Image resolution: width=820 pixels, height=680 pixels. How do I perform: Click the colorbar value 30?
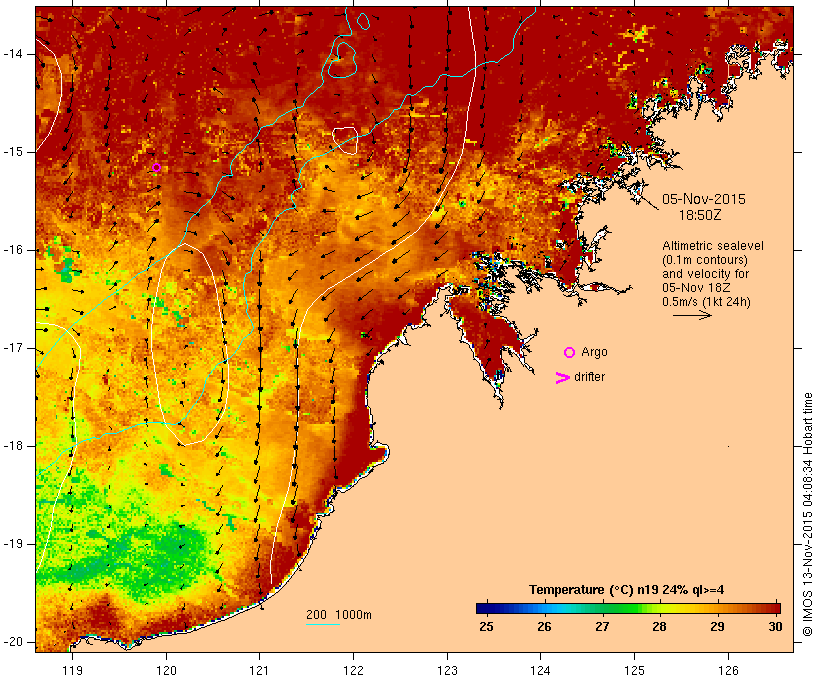coord(776,627)
